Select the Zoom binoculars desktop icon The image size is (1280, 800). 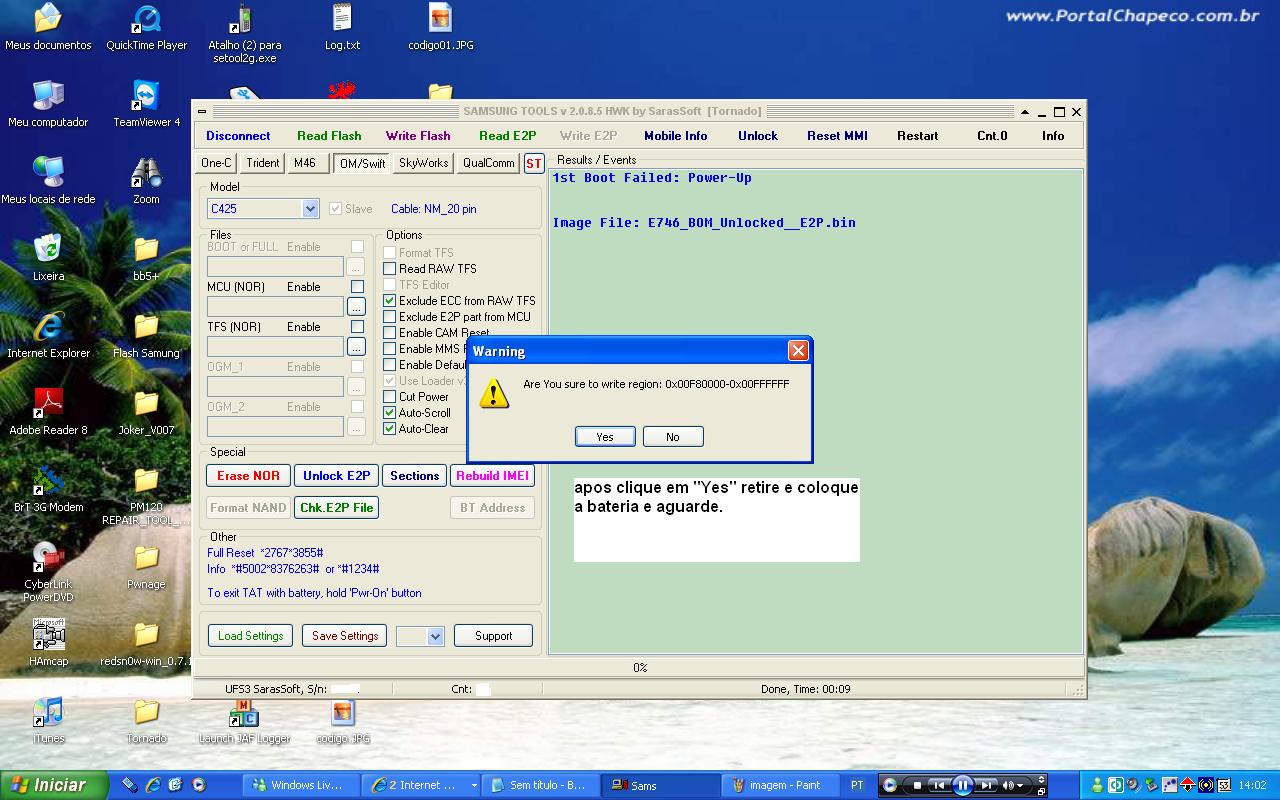[x=146, y=181]
